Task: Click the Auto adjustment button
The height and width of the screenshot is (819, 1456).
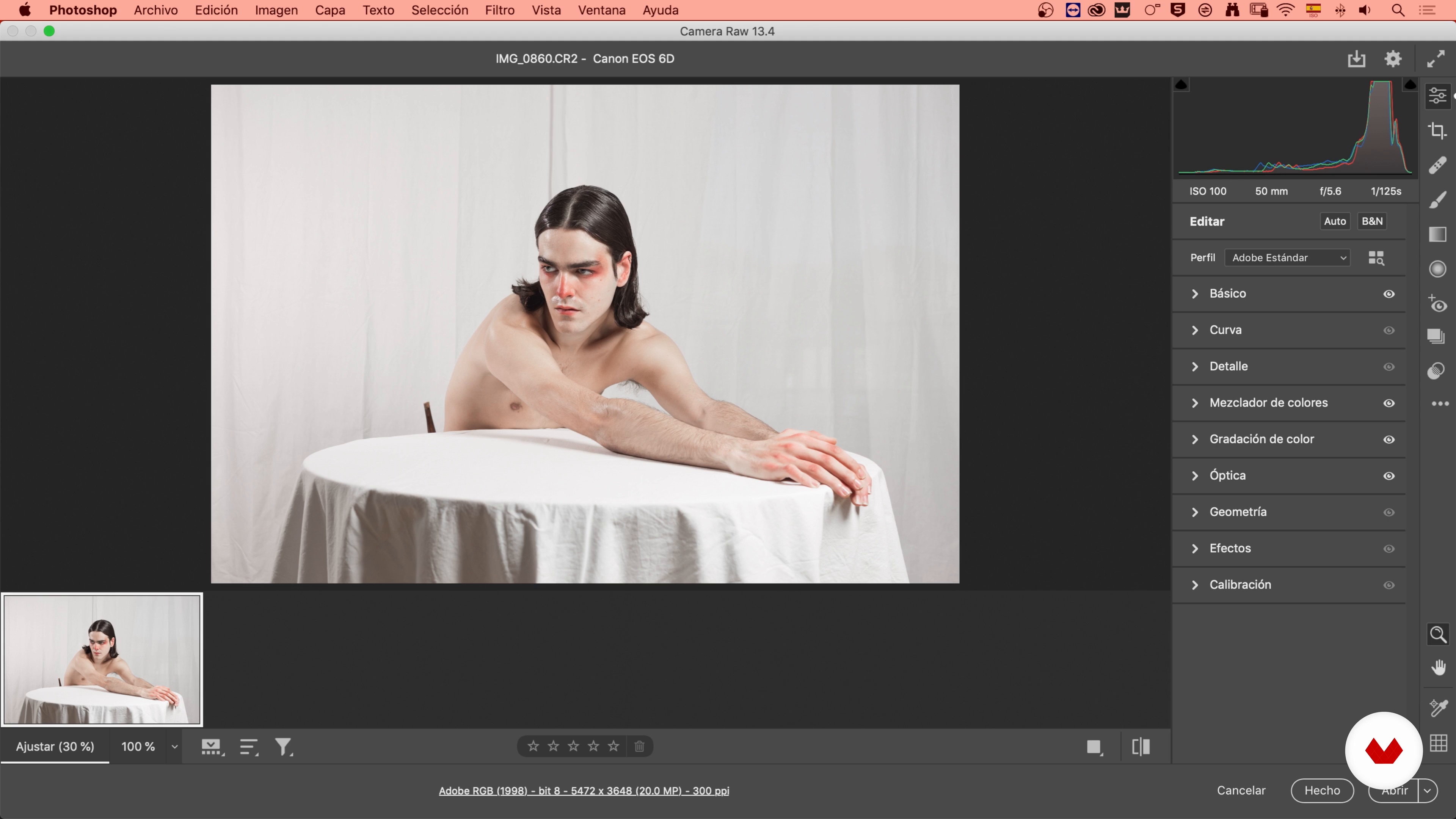Action: 1335,221
